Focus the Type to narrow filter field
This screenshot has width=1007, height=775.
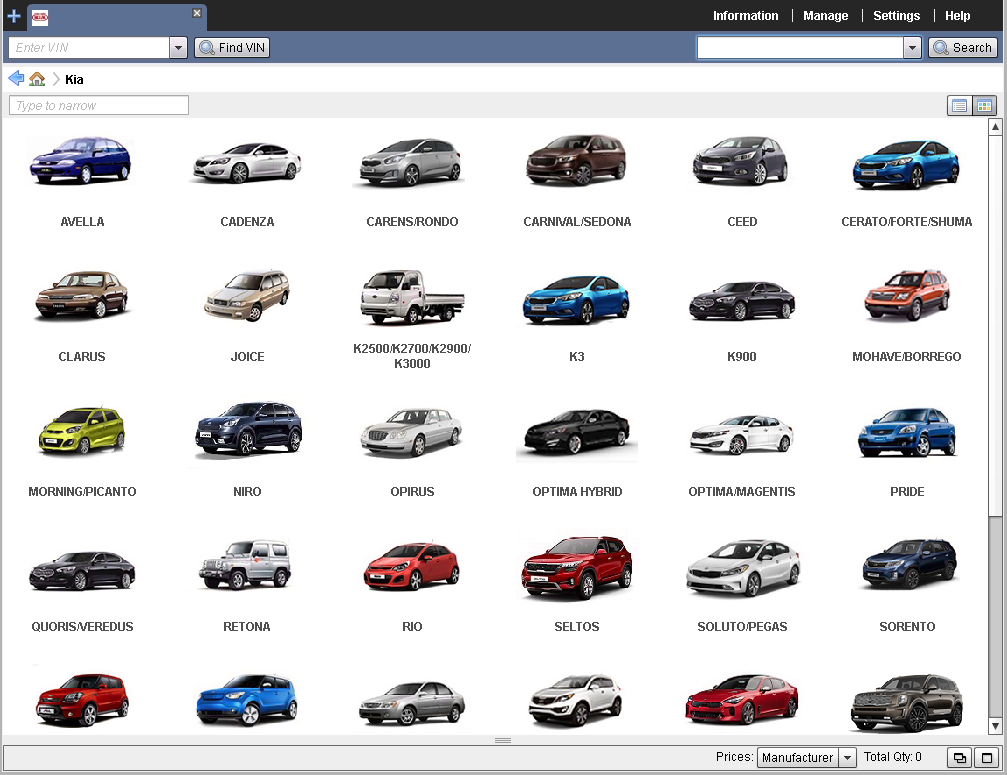point(99,106)
